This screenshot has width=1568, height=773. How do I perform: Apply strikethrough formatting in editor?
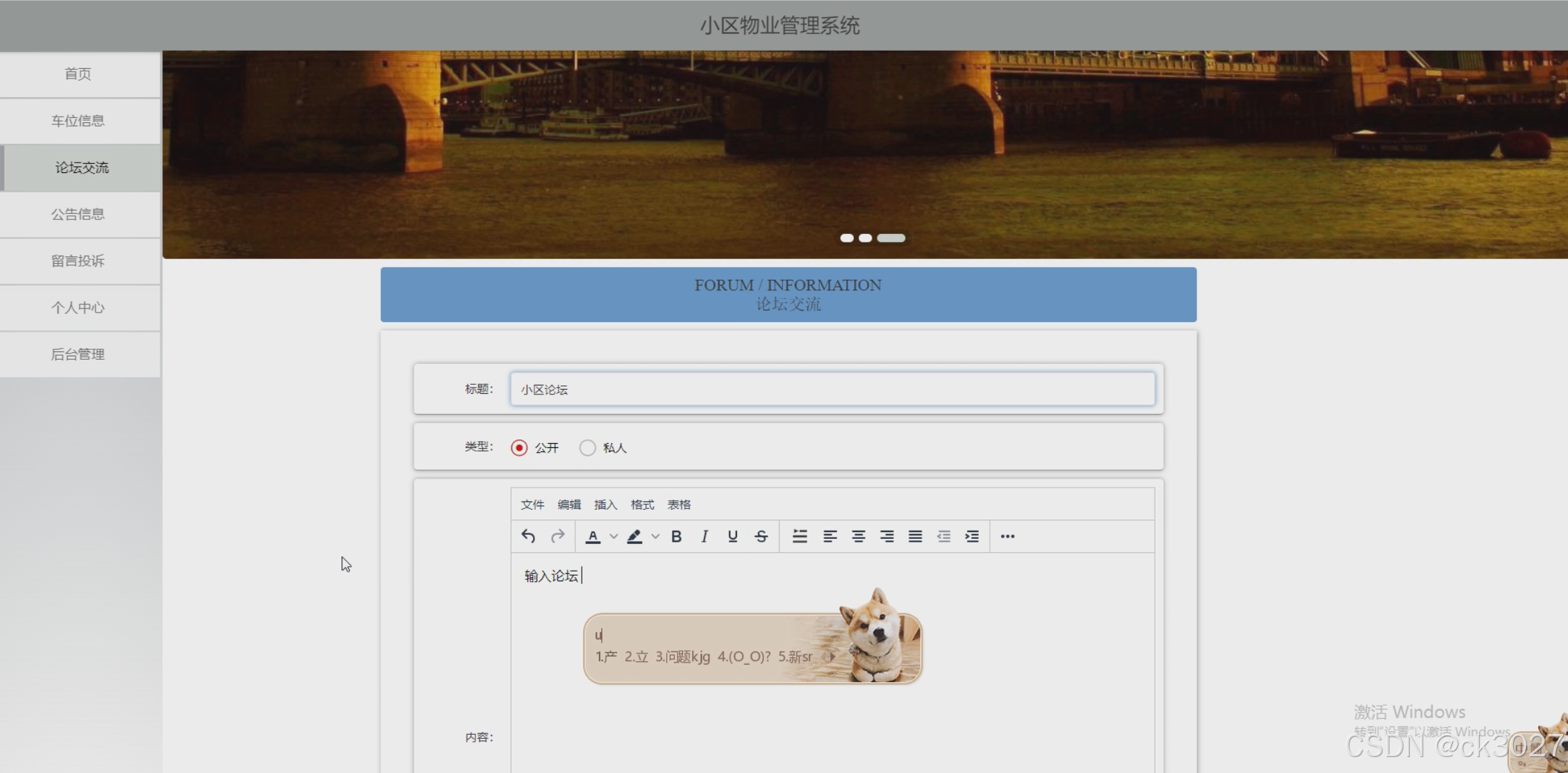pyautogui.click(x=761, y=536)
